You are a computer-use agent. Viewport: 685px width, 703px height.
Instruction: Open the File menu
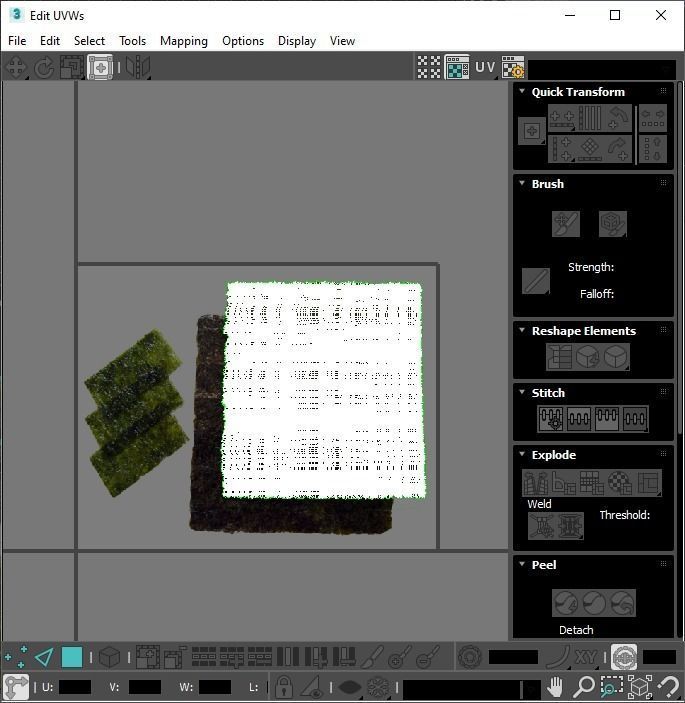click(17, 41)
